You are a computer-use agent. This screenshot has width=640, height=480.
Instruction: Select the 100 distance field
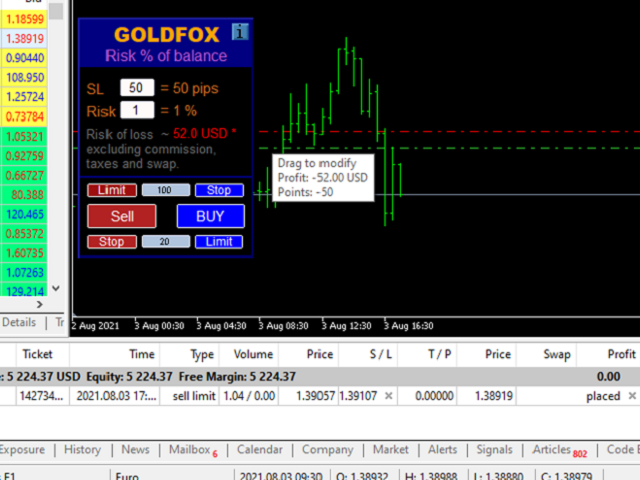[166, 190]
